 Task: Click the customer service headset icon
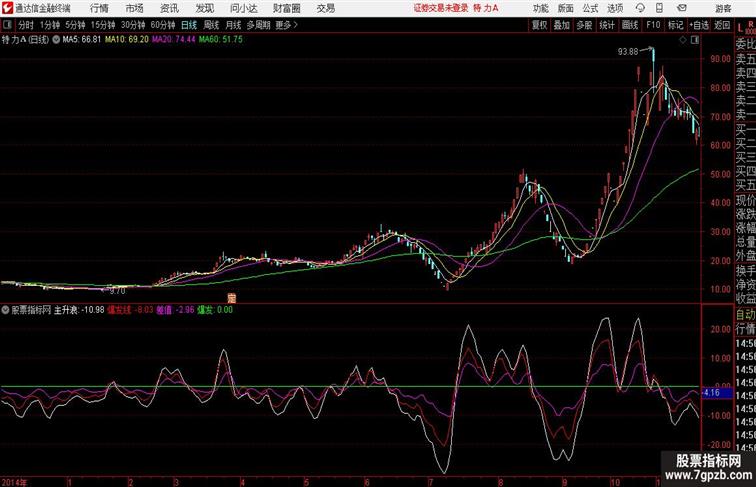tap(640, 8)
